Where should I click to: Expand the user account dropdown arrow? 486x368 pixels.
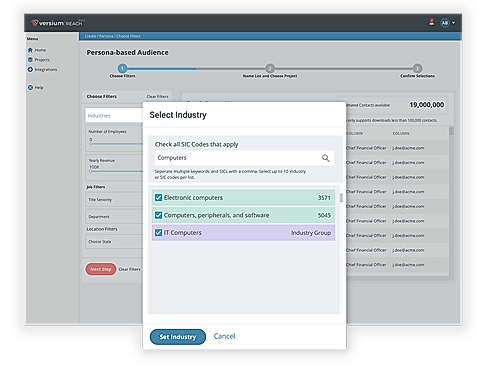pyautogui.click(x=453, y=23)
